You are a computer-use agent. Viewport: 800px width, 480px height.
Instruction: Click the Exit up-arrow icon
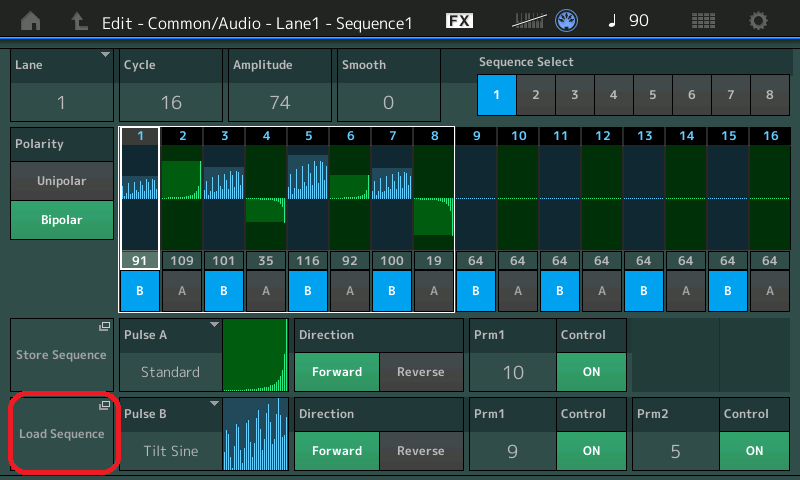(x=77, y=21)
